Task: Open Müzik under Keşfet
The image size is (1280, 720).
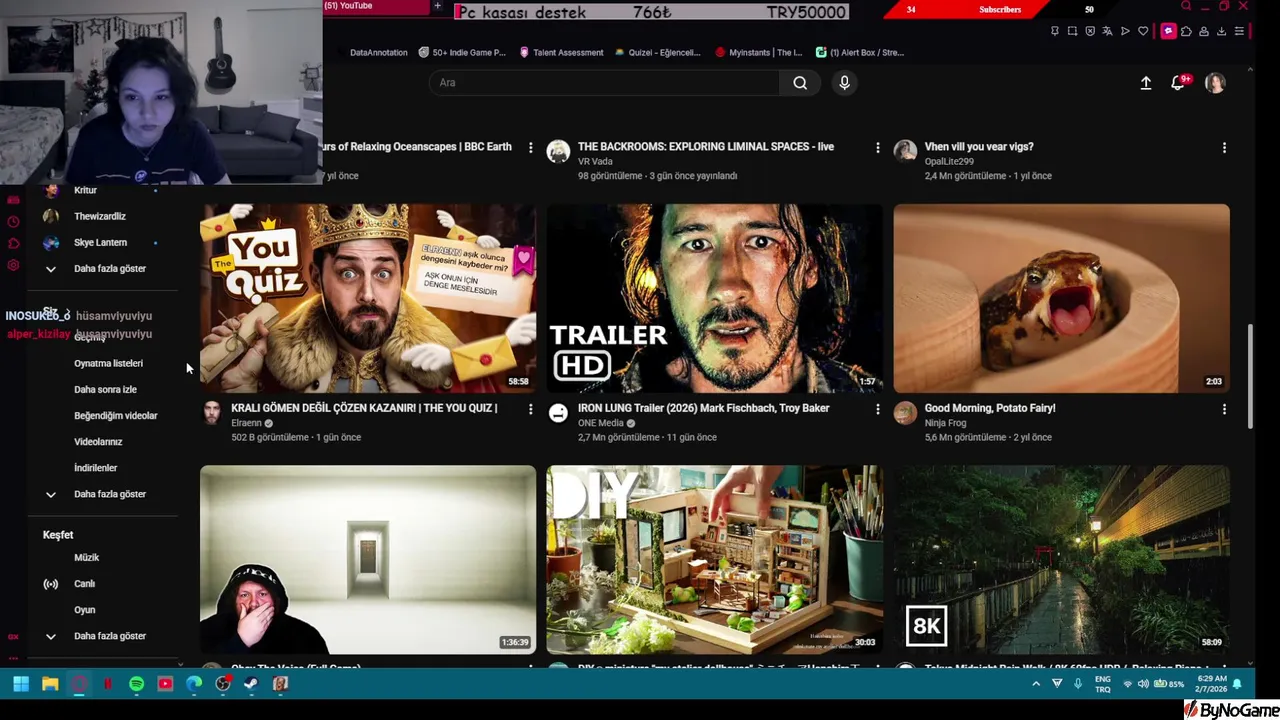Action: click(x=87, y=558)
